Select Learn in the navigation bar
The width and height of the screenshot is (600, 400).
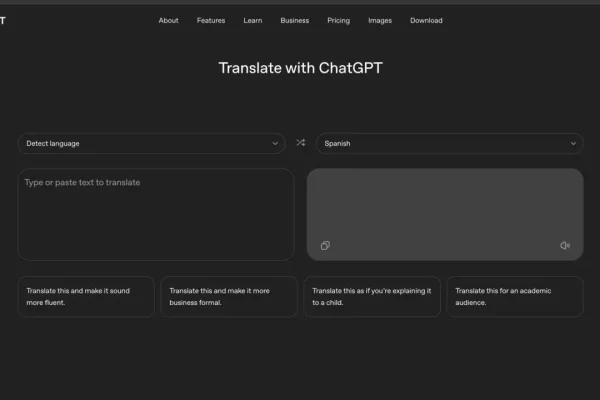pyautogui.click(x=253, y=20)
